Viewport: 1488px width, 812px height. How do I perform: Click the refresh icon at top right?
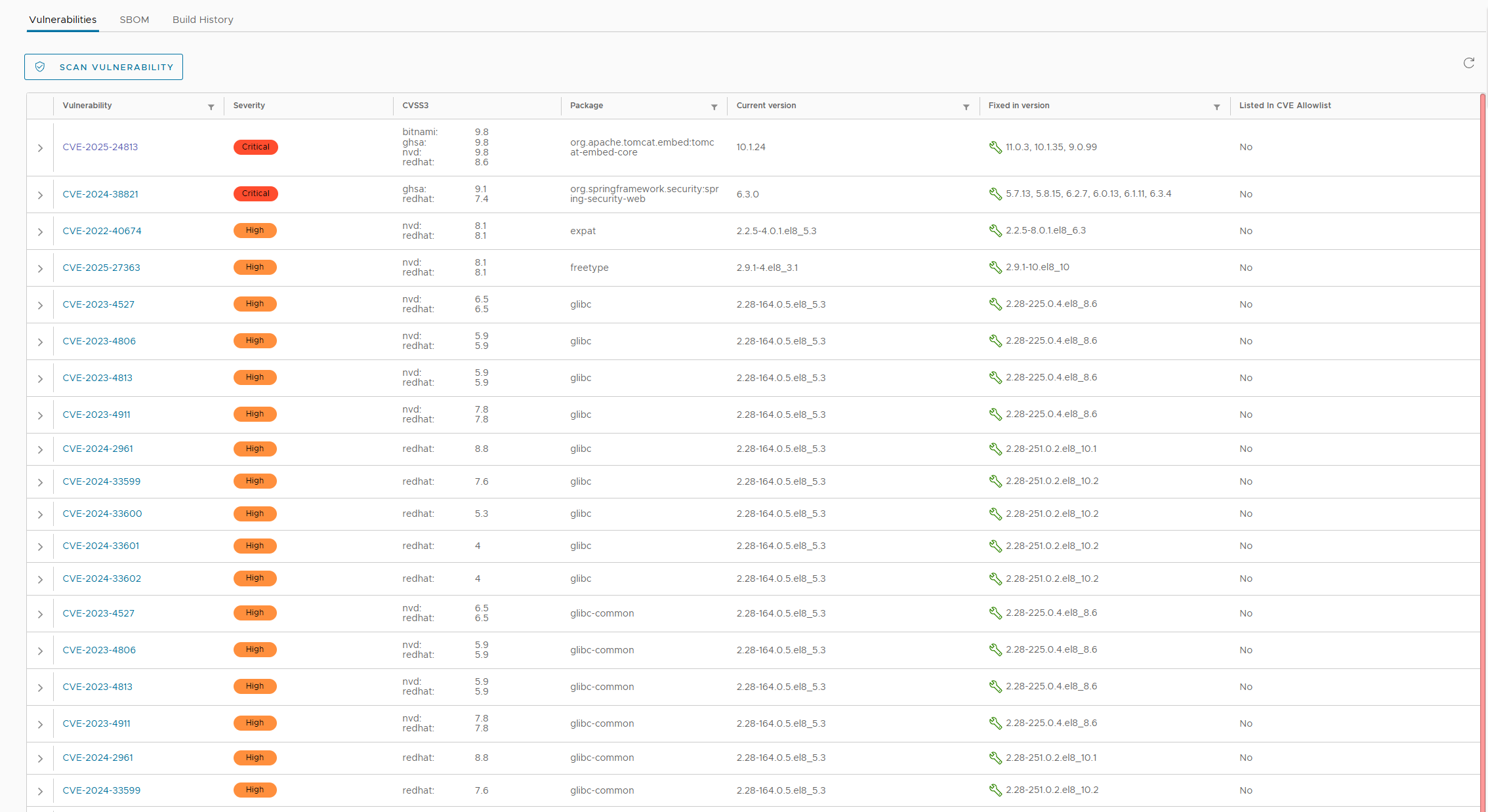[x=1469, y=63]
